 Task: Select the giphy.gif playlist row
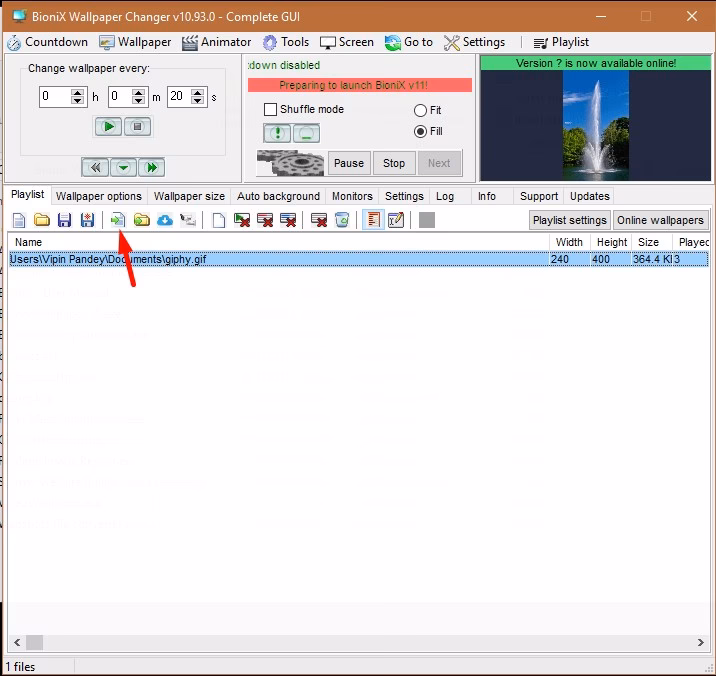(359, 259)
